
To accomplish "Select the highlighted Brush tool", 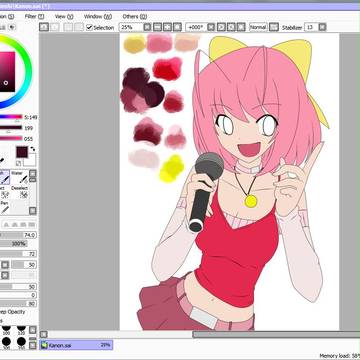I will [x=5, y=177].
